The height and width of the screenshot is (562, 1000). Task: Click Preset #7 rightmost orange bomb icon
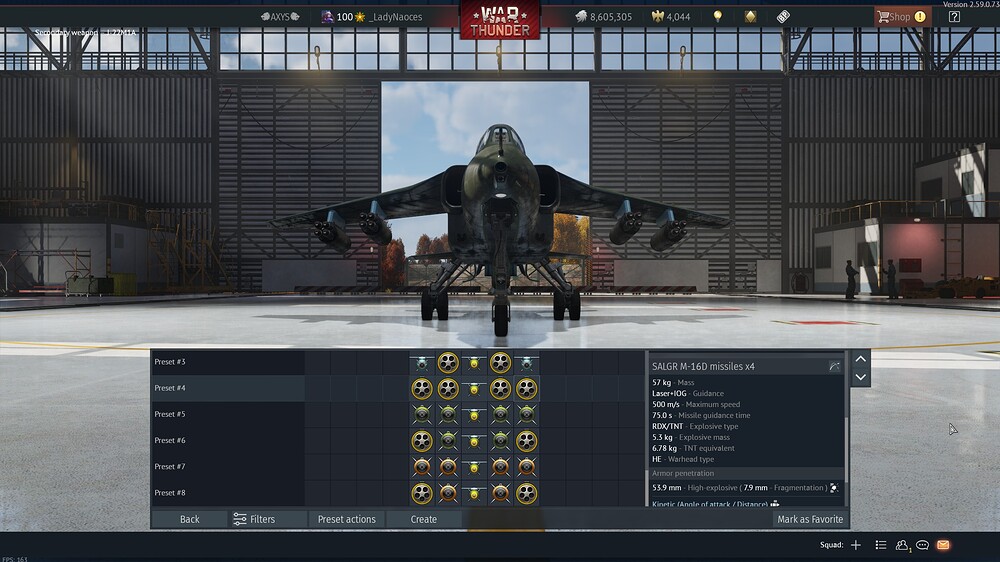pyautogui.click(x=526, y=467)
